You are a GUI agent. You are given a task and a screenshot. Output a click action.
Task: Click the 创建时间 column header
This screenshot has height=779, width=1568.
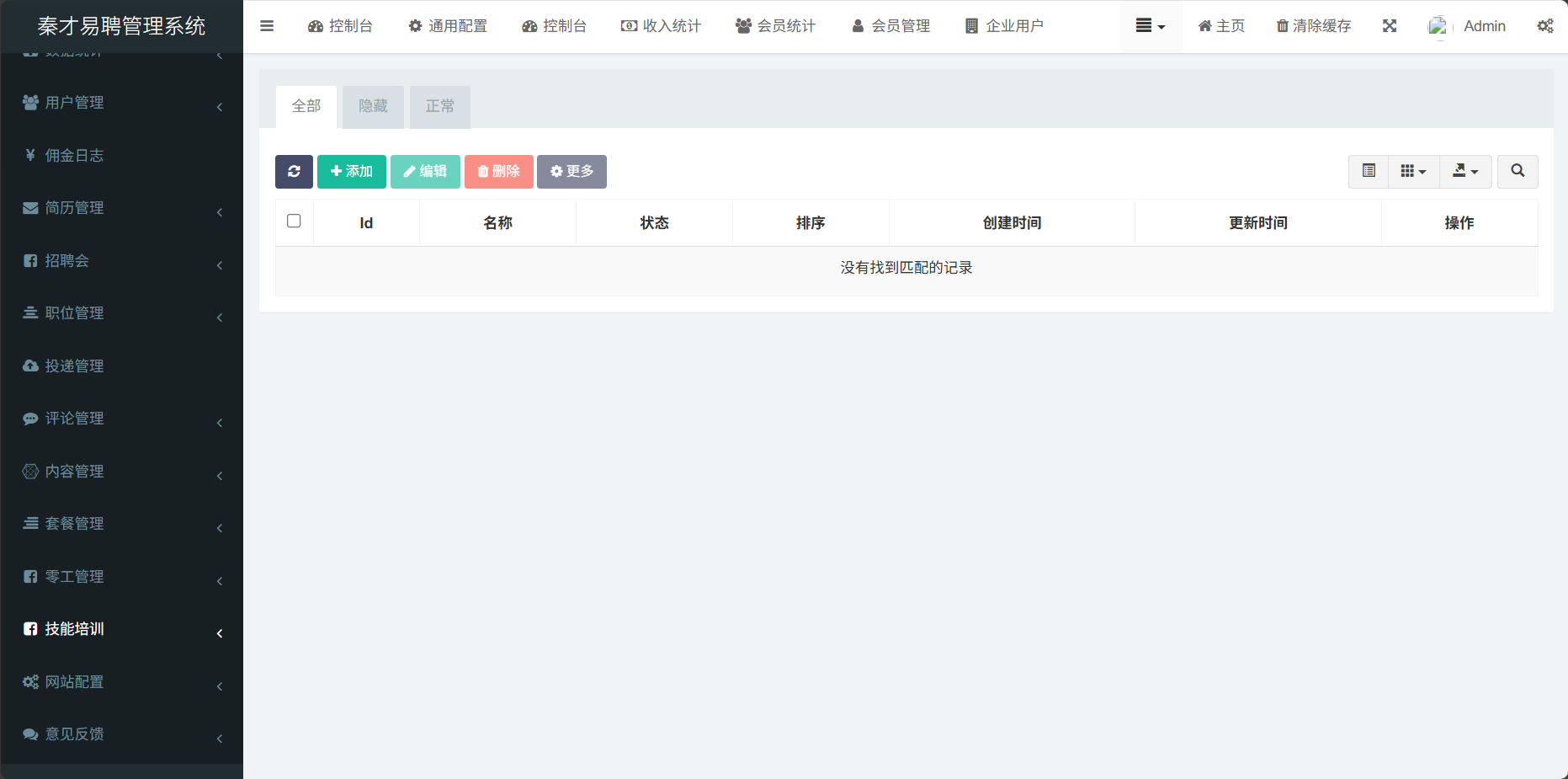click(x=1012, y=223)
